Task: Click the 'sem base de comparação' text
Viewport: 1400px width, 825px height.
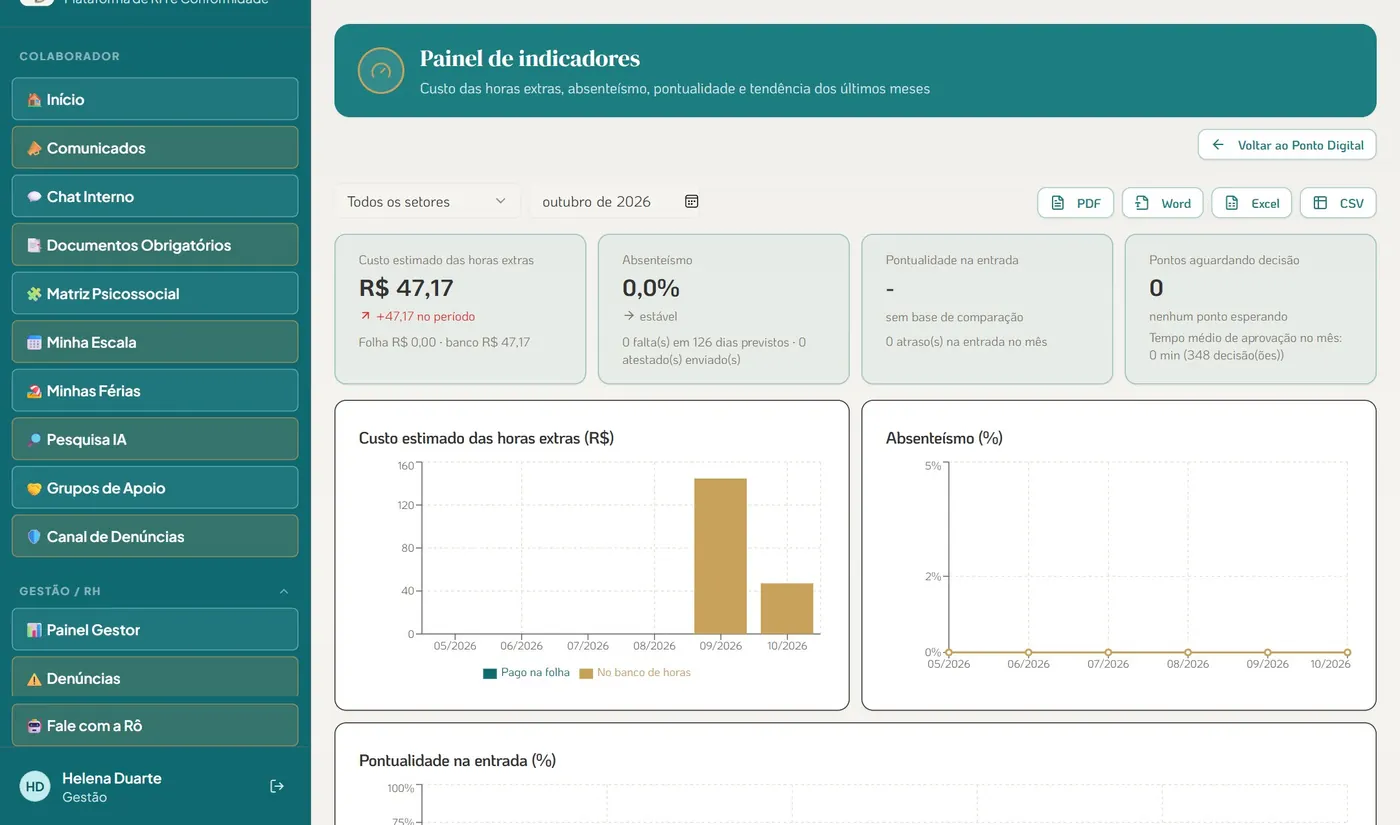Action: pyautogui.click(x=954, y=317)
